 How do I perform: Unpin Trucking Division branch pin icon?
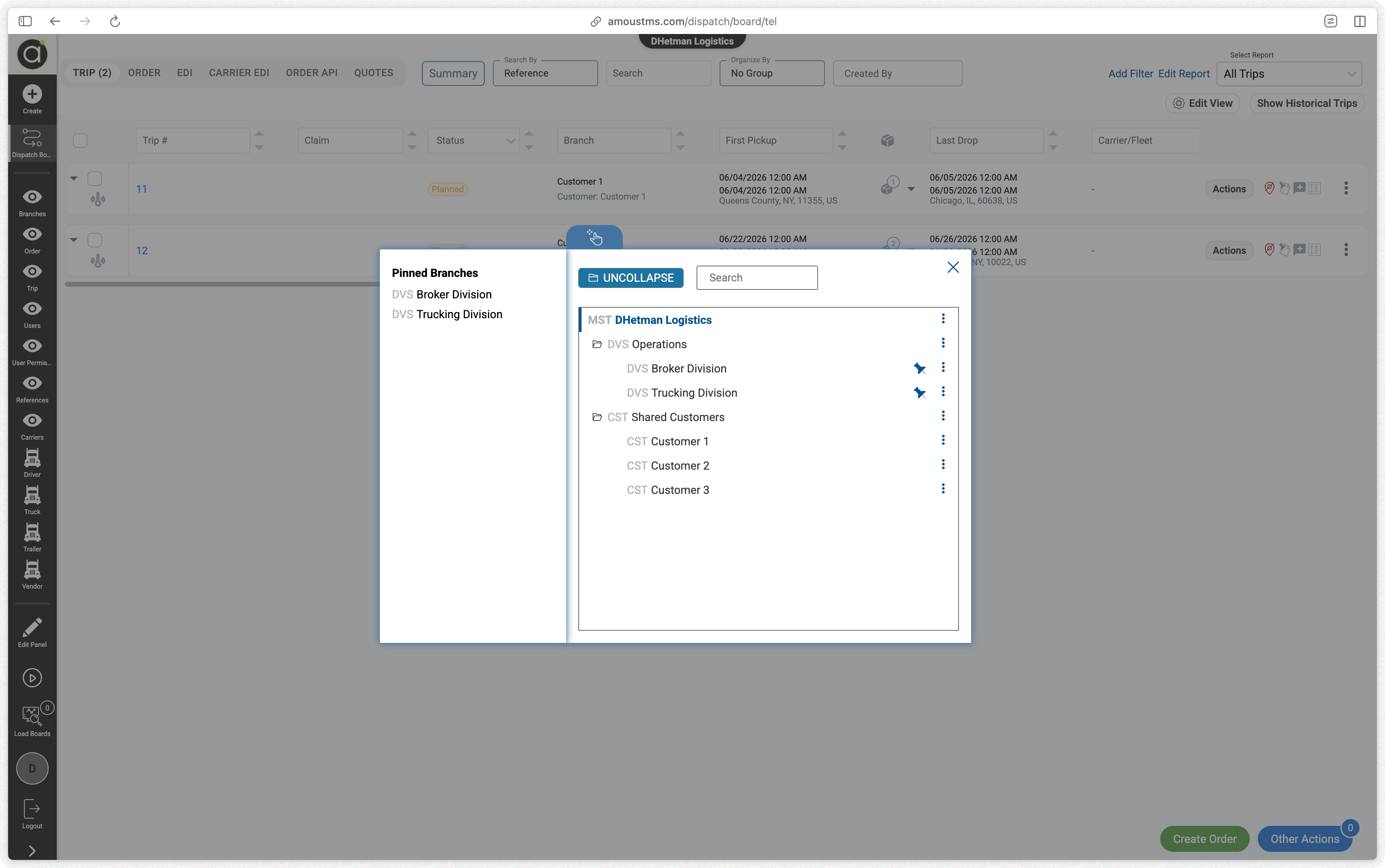(x=919, y=393)
